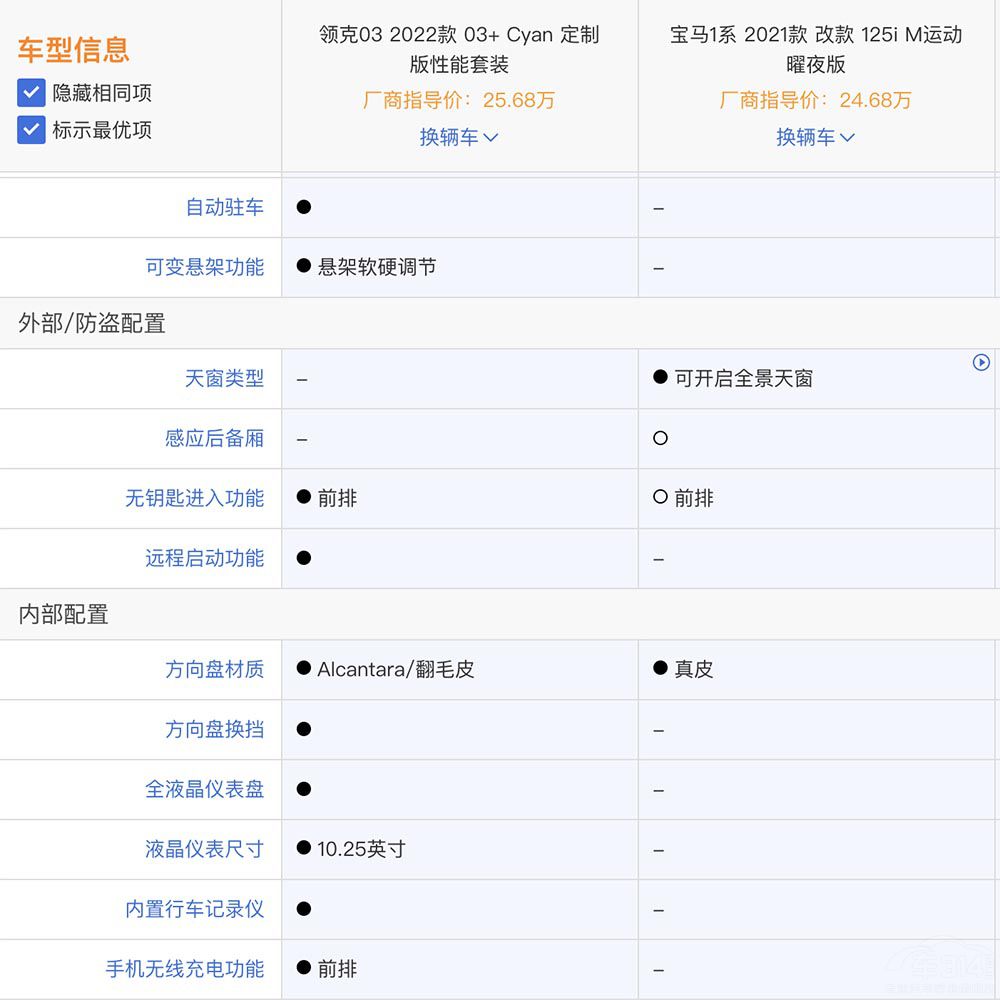Click the 方向盘材质 row label
This screenshot has width=1000, height=1000.
215,669
